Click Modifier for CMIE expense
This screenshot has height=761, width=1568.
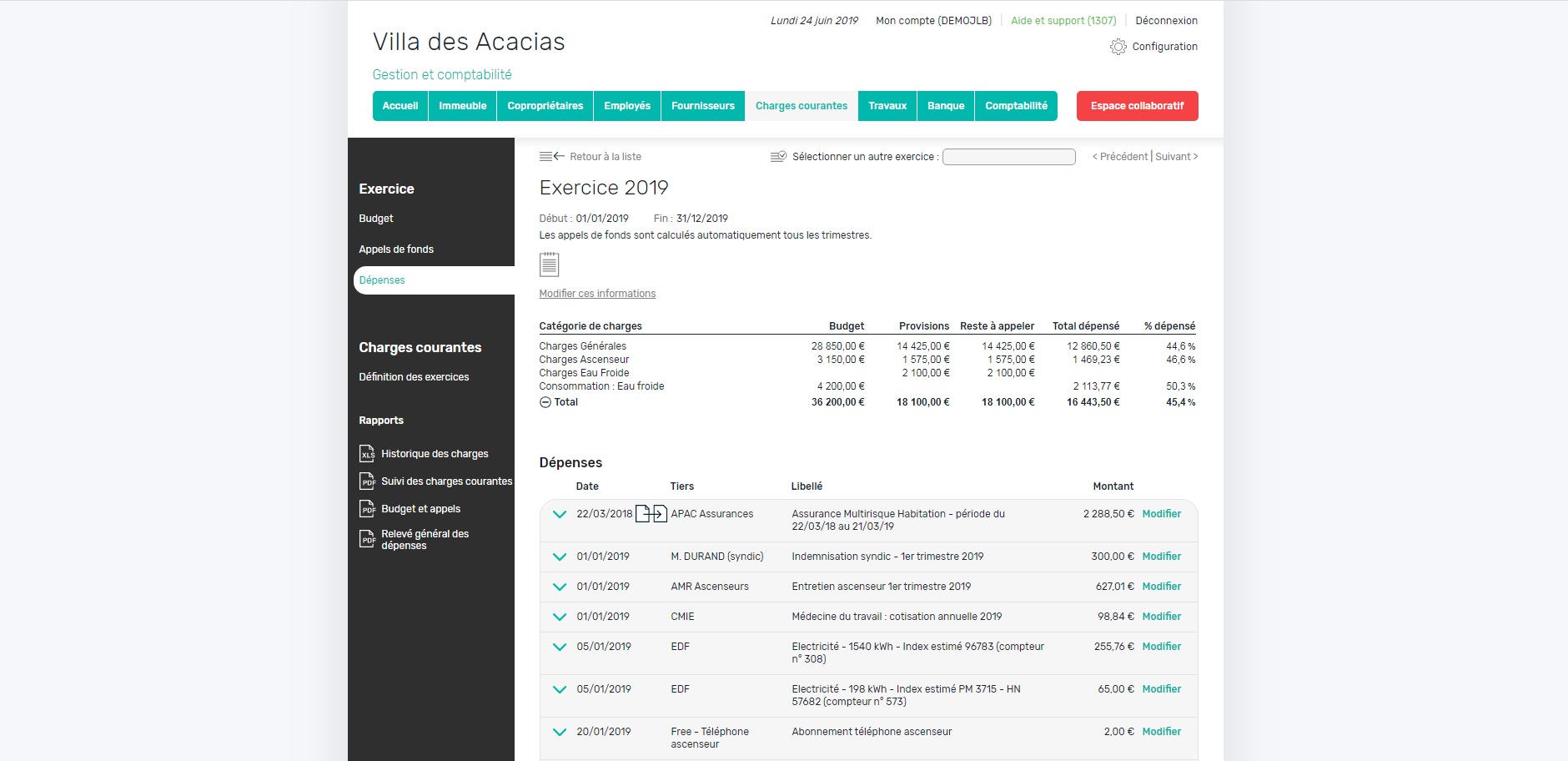point(1162,617)
